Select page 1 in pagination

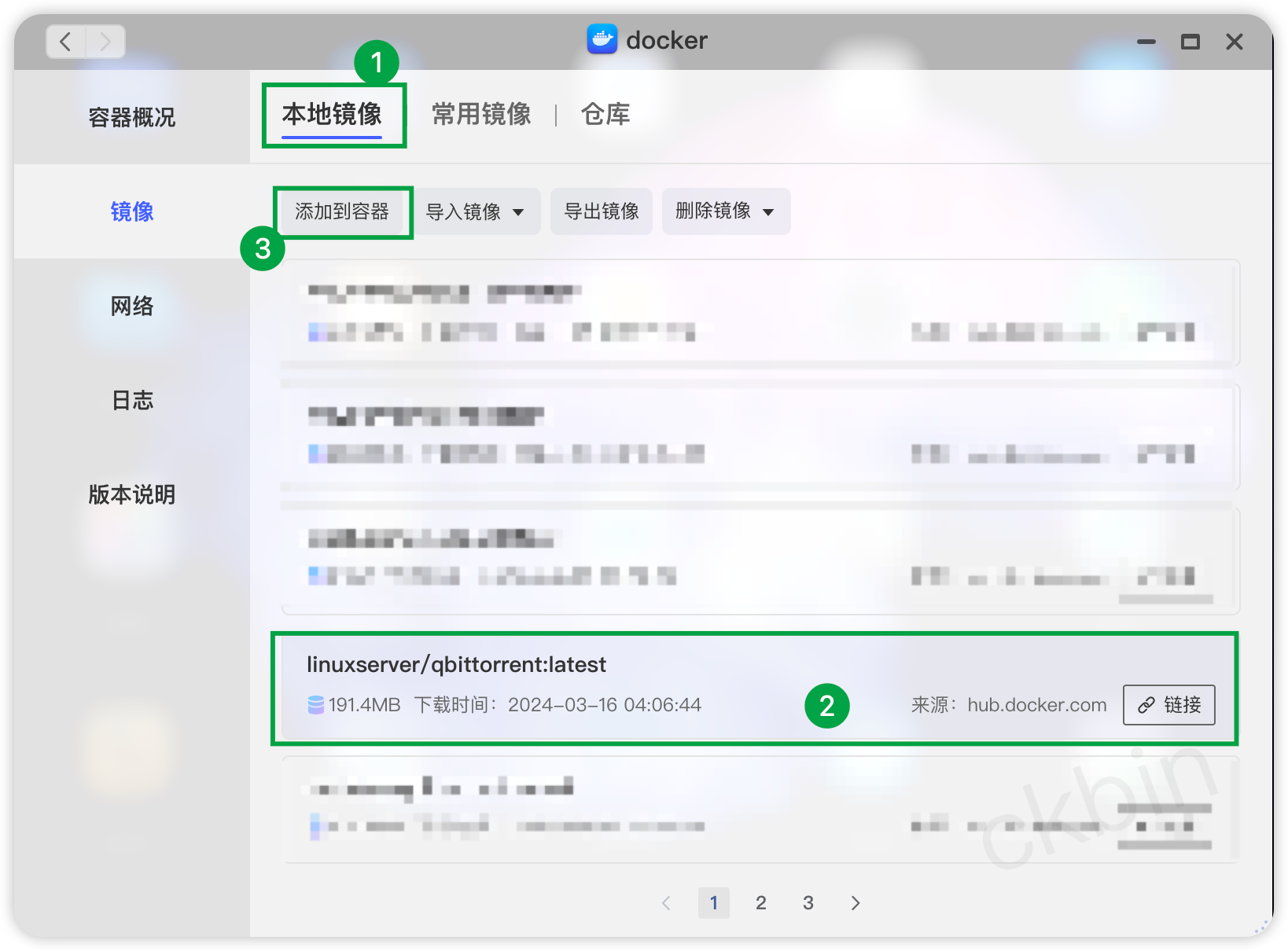pos(714,903)
